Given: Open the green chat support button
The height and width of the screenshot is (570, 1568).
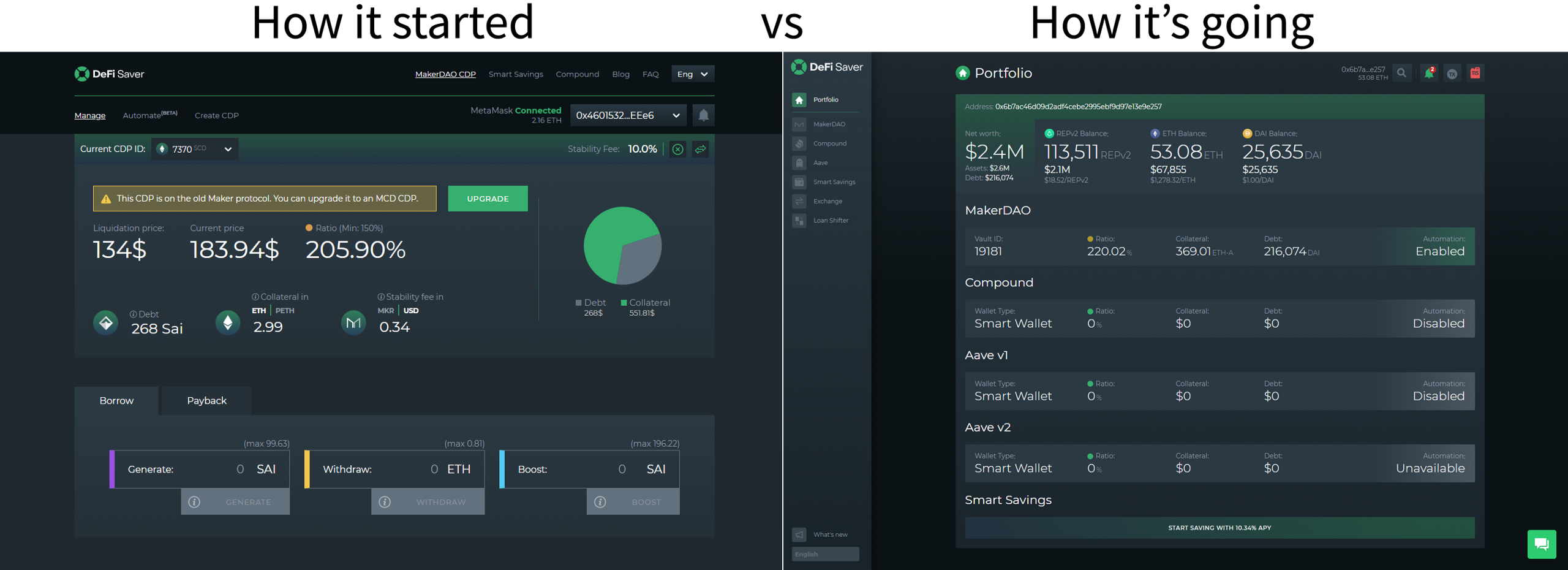Looking at the screenshot, I should (1542, 544).
